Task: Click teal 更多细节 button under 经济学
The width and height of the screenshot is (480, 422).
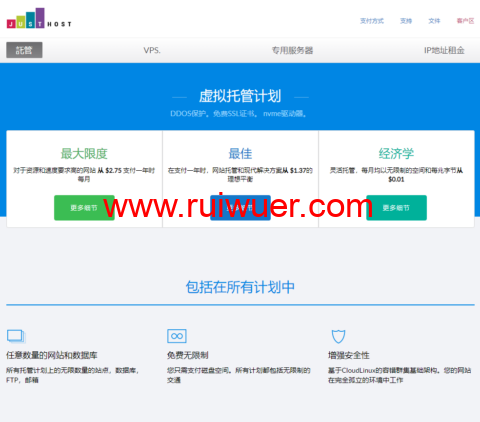Action: tap(396, 208)
